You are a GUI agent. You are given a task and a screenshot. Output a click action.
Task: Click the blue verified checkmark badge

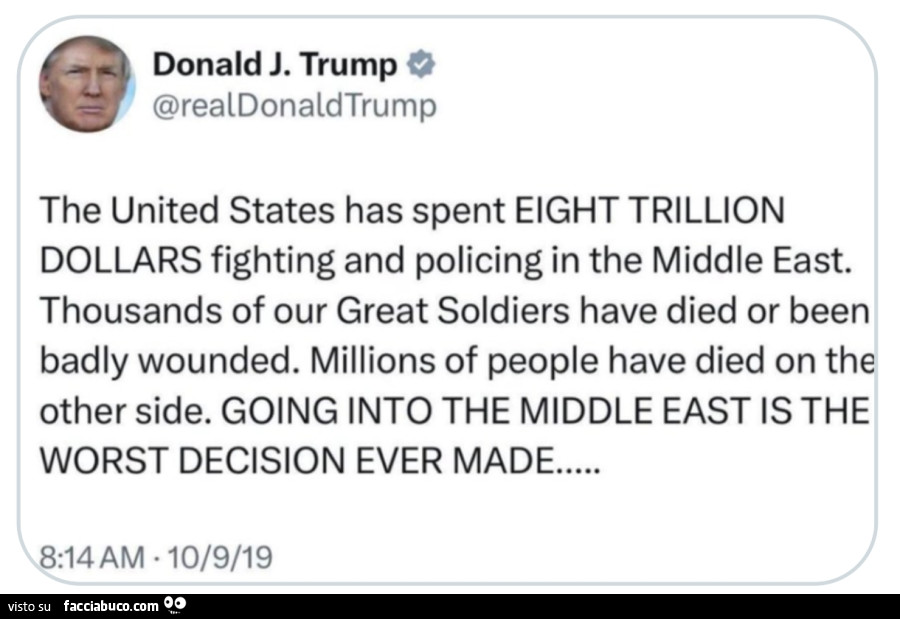pos(422,66)
